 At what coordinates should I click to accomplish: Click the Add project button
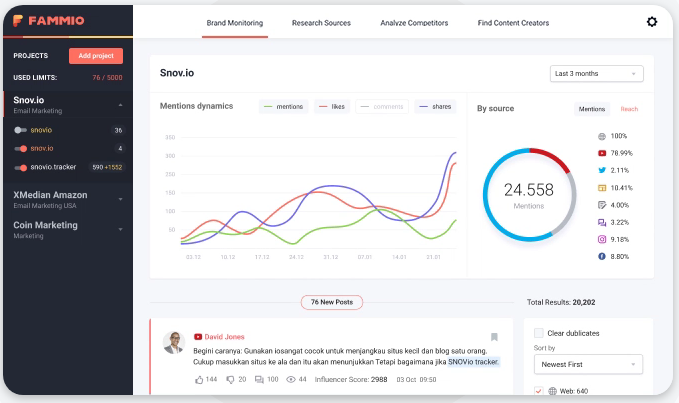(x=96, y=56)
